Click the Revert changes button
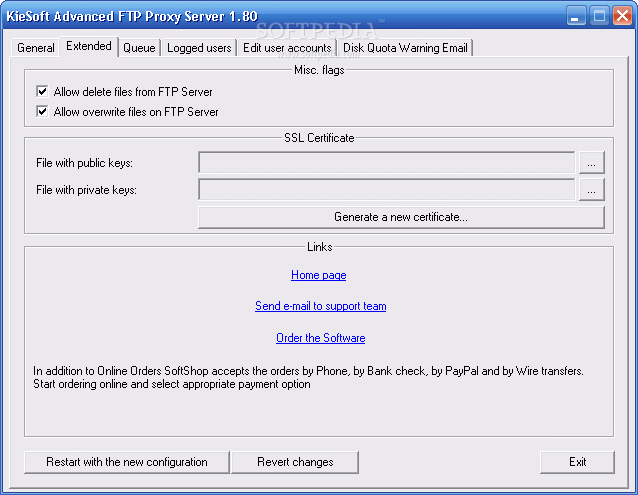The image size is (638, 495). point(295,462)
